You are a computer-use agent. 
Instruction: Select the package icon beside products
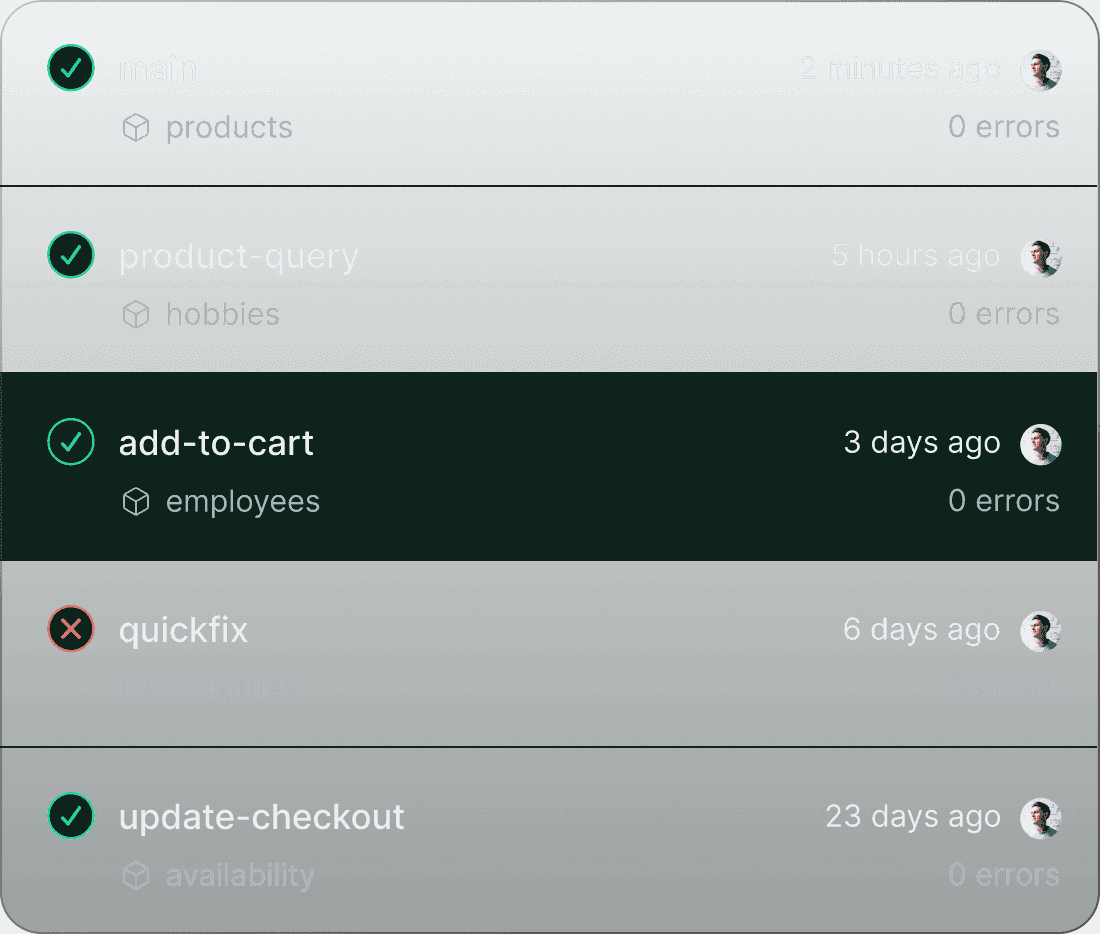pyautogui.click(x=135, y=127)
